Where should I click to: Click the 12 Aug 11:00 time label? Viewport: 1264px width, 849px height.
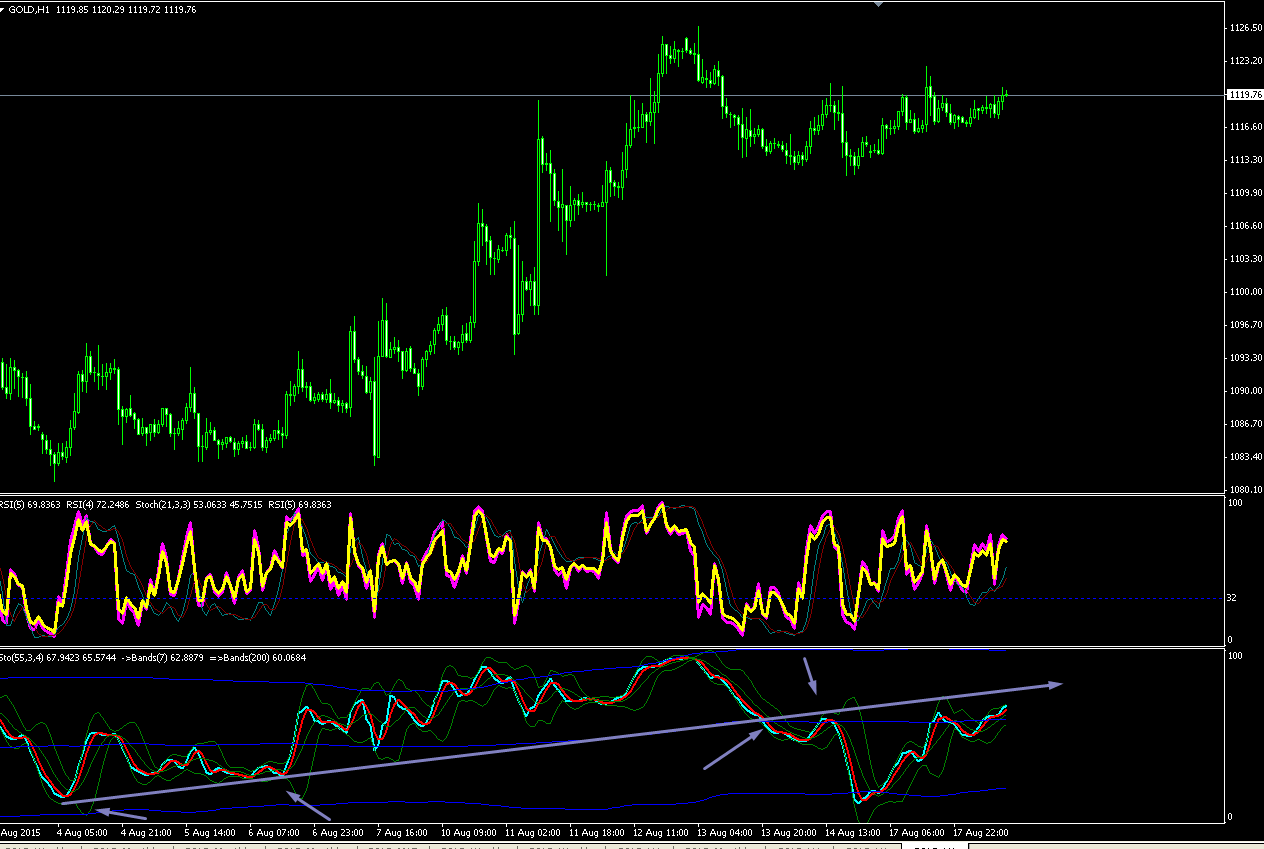click(x=661, y=832)
